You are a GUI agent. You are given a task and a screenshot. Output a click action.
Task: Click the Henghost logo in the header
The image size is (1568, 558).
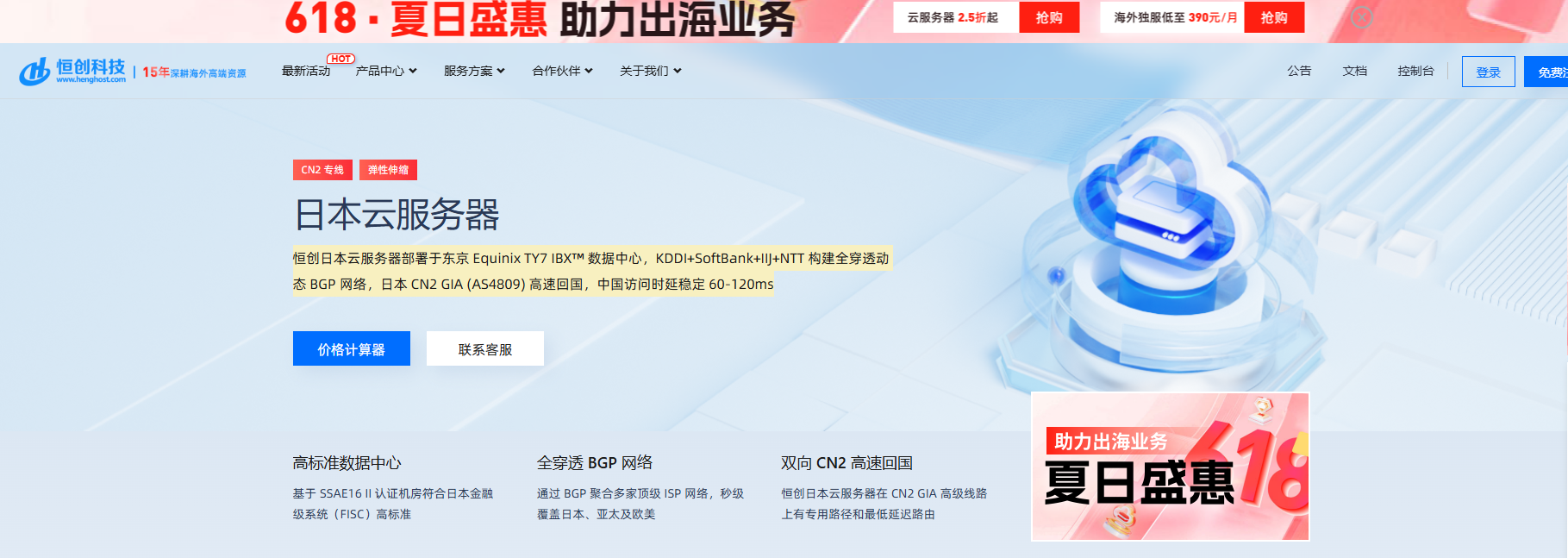click(72, 71)
